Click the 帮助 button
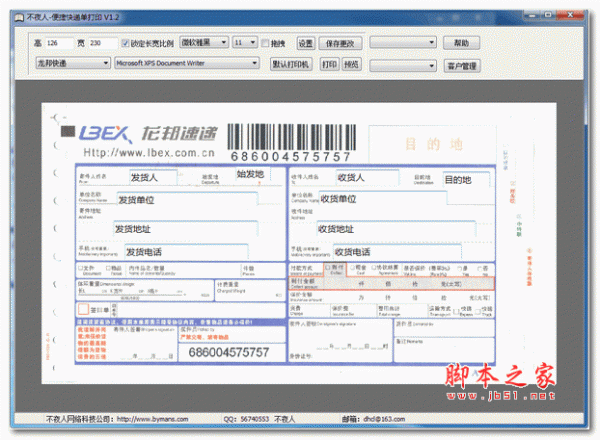The image size is (600, 440). [461, 43]
